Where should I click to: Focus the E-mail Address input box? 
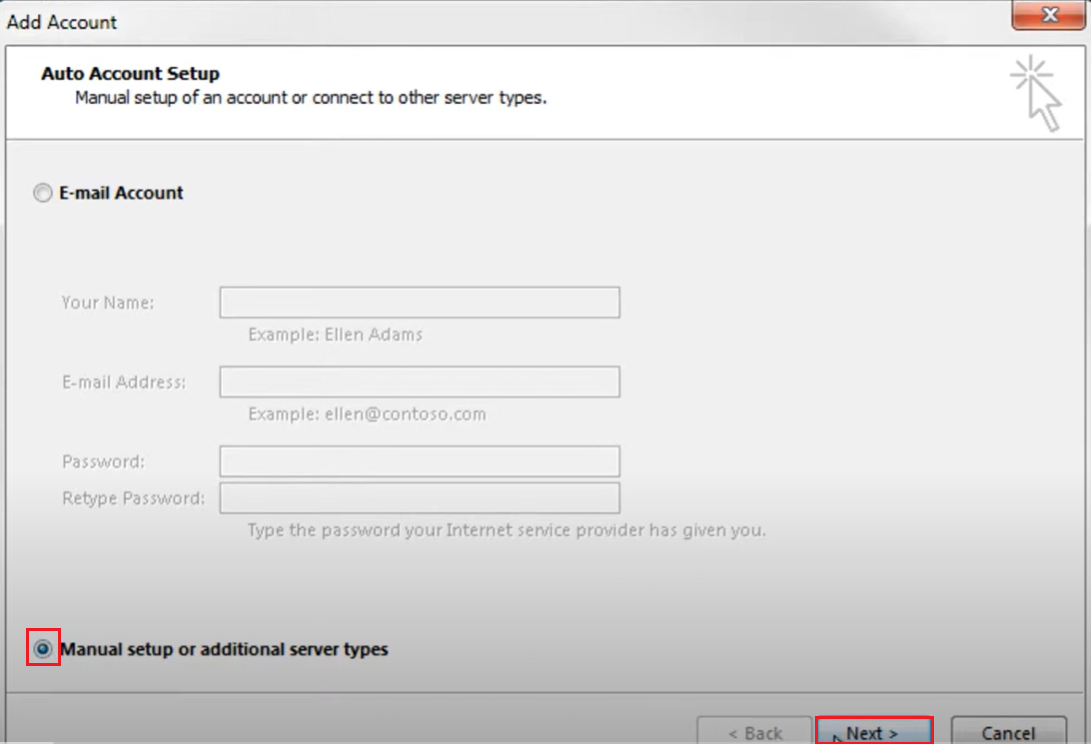coord(419,382)
